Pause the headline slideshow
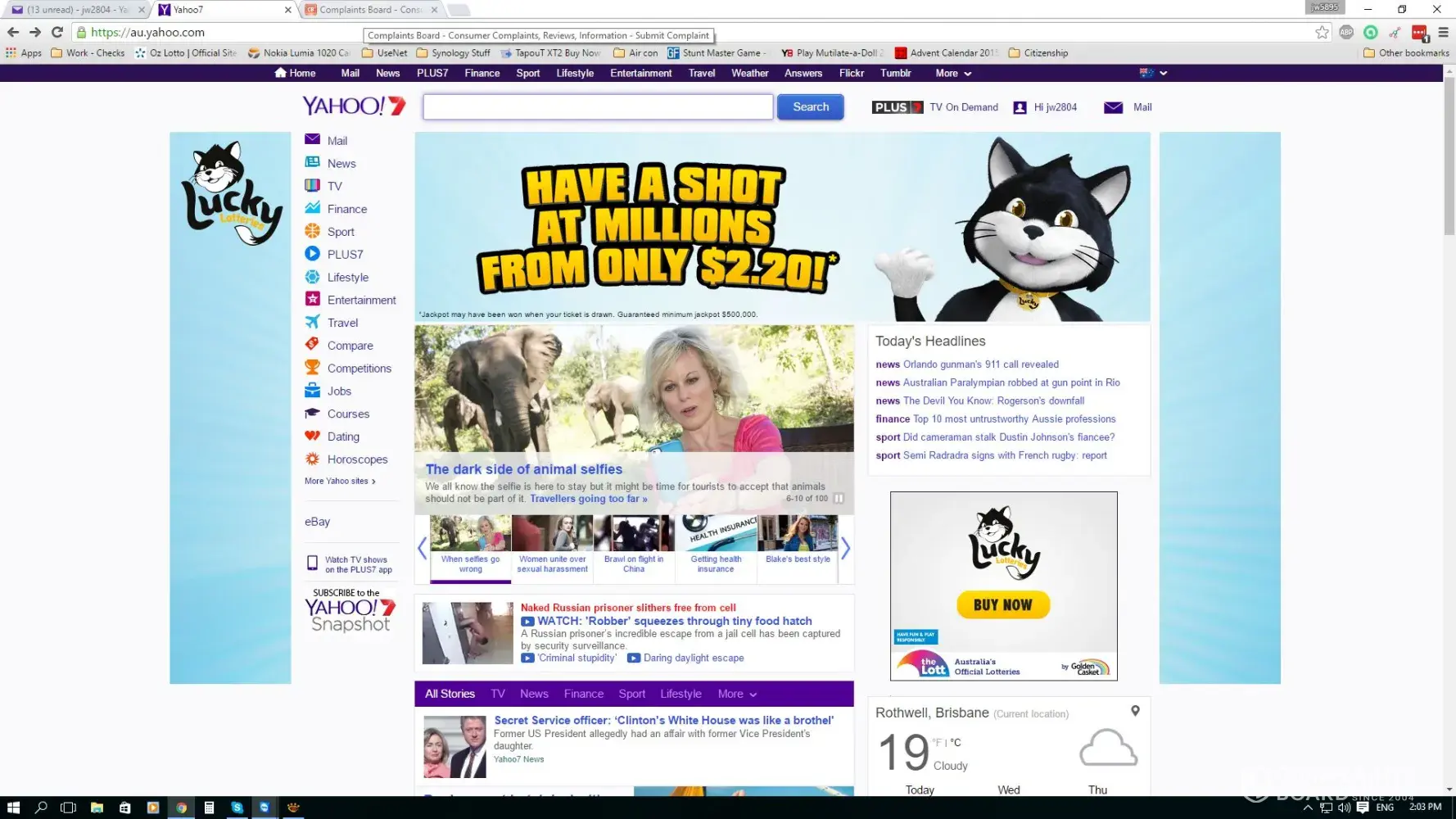 click(839, 498)
